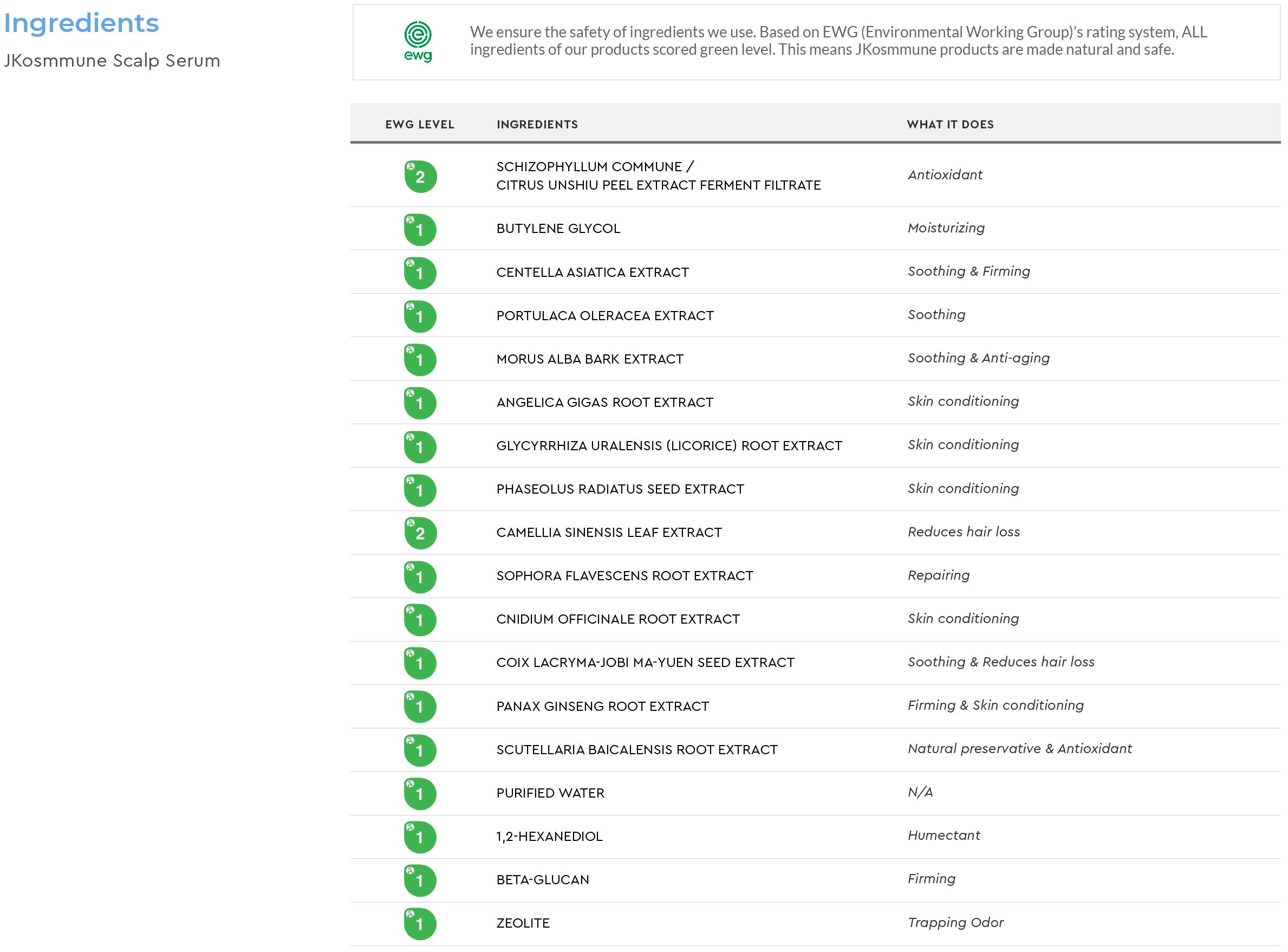This screenshot has height=952, width=1288.
Task: Click Antioxidant function for Schizophyllum Commune
Action: tap(945, 174)
